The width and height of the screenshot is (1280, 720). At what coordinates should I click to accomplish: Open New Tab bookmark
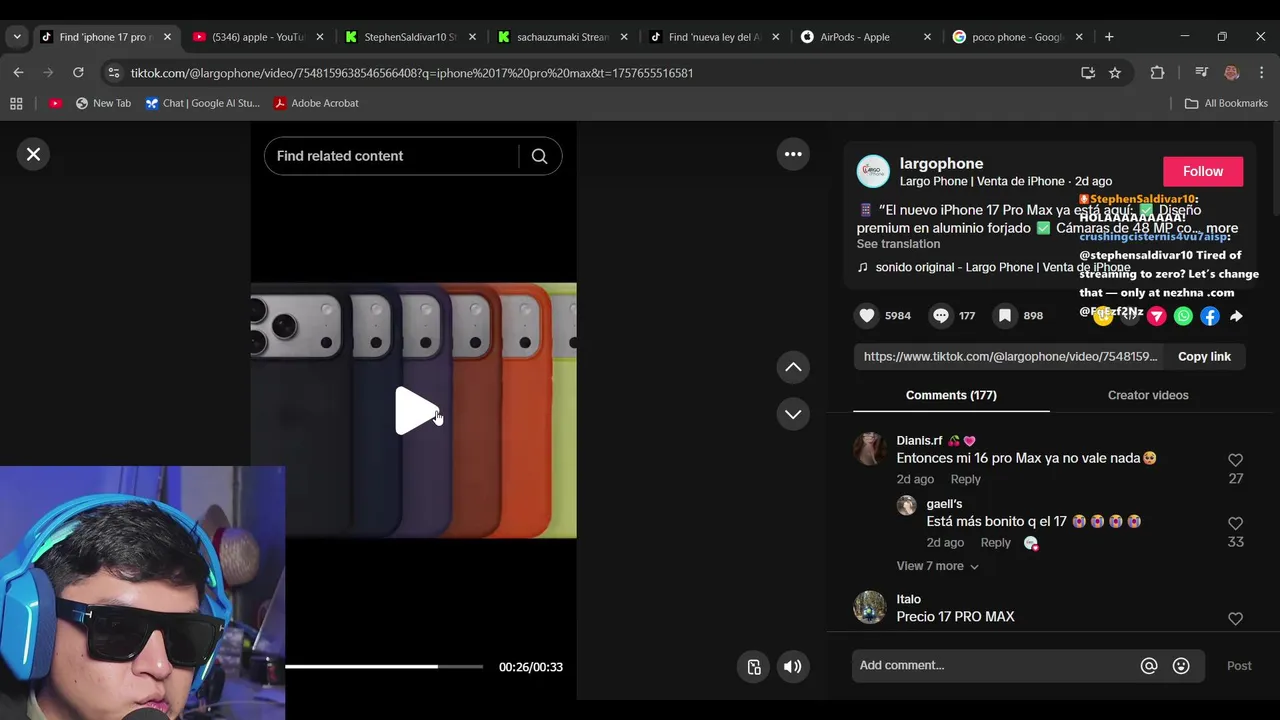[x=103, y=103]
